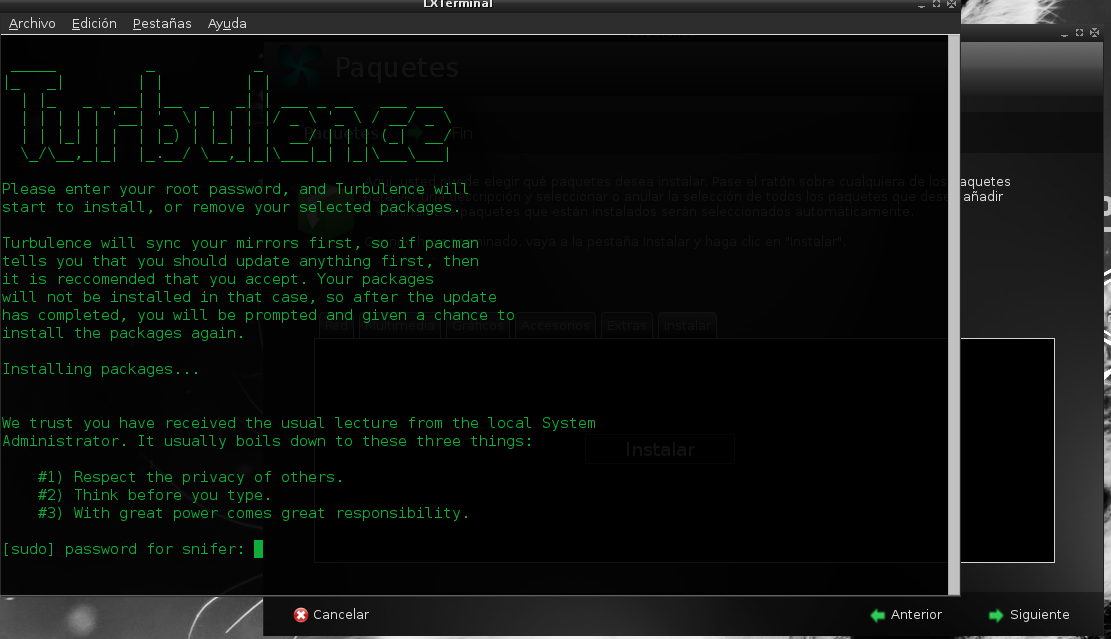Select the dimmed Extras tab behind terminal
1111x639 pixels.
(626, 326)
